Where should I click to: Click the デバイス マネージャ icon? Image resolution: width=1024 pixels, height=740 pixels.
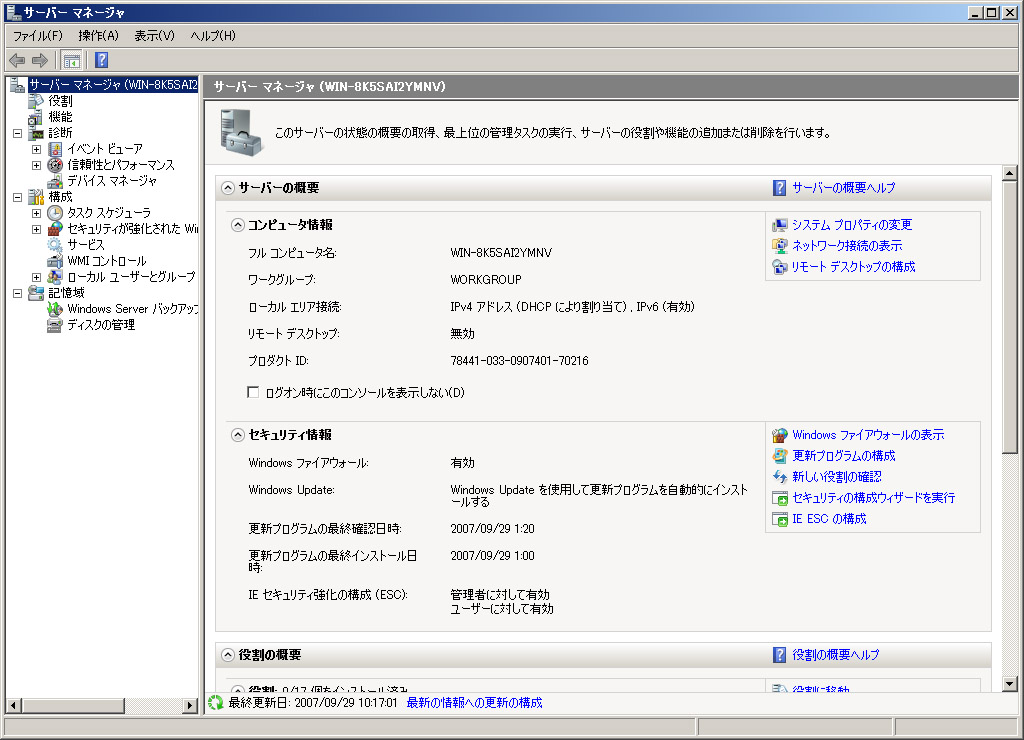(x=56, y=181)
